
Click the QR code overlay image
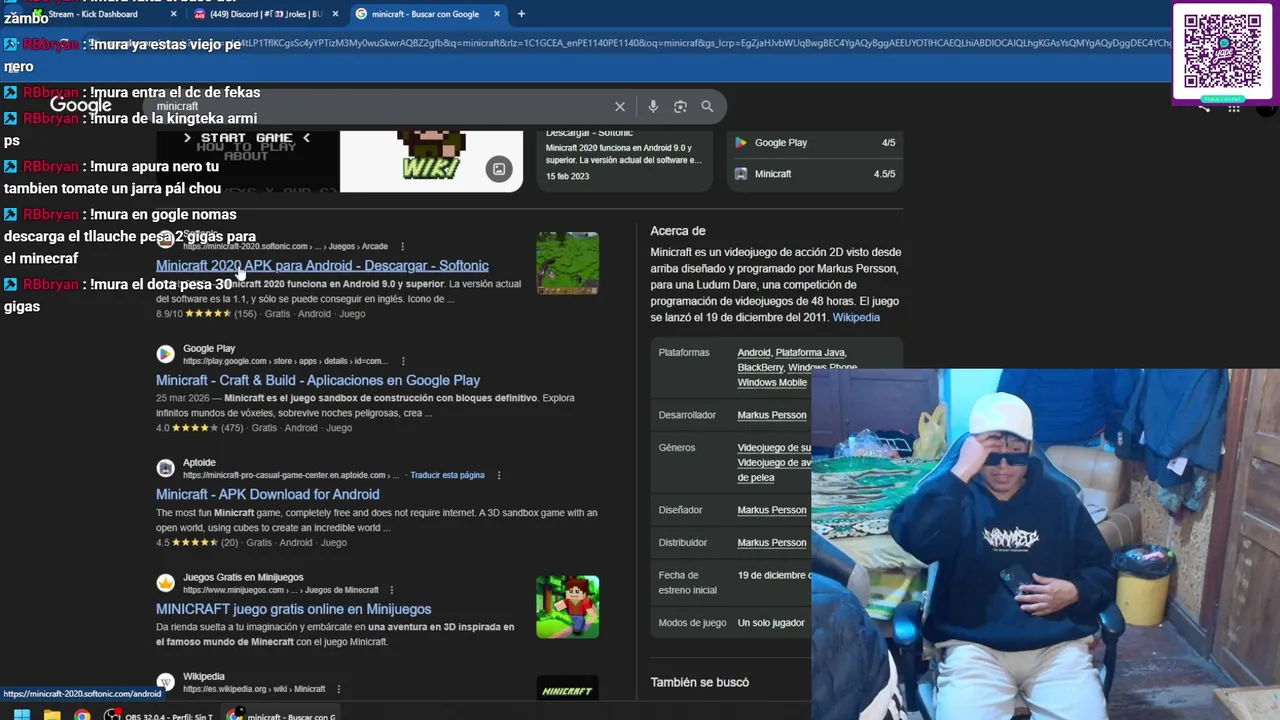[x=1222, y=52]
